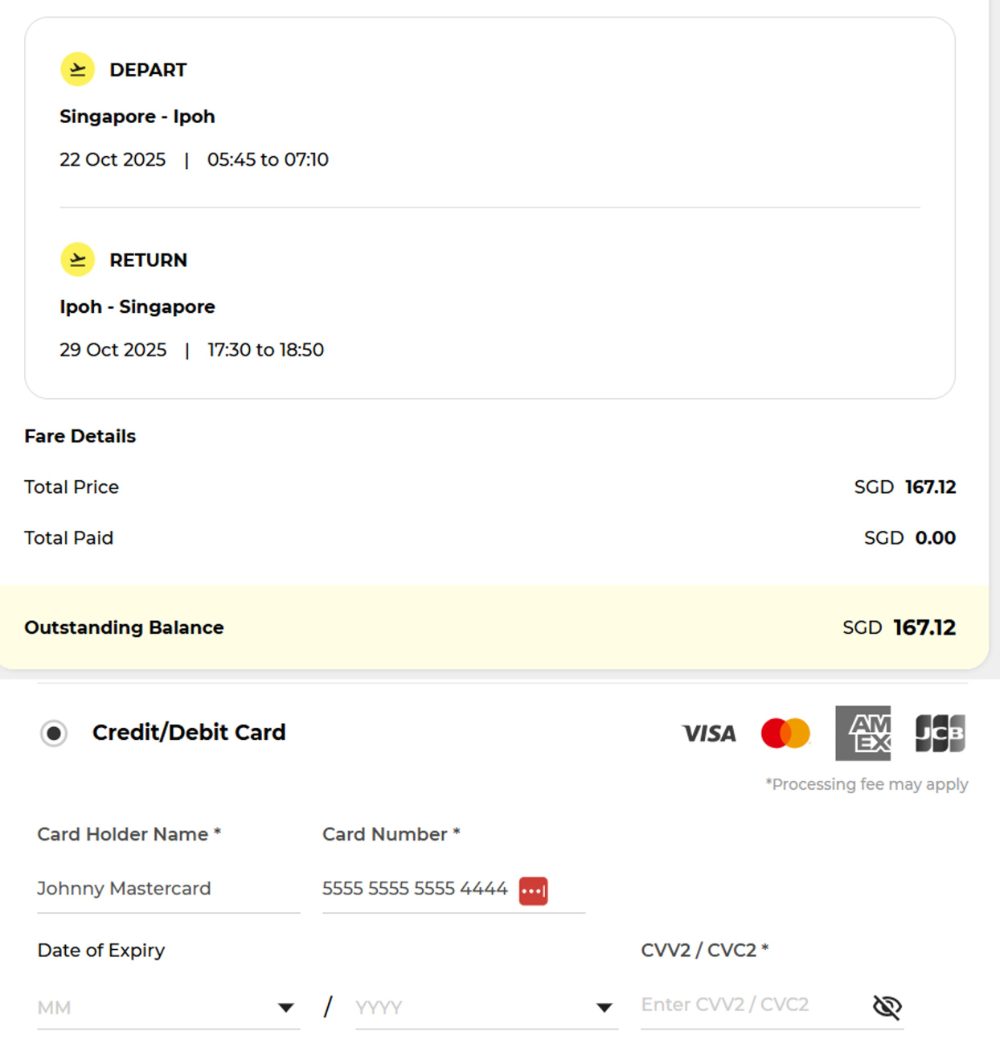Click the Credit/Debit Card label
The width and height of the screenshot is (1000, 1044).
point(189,732)
